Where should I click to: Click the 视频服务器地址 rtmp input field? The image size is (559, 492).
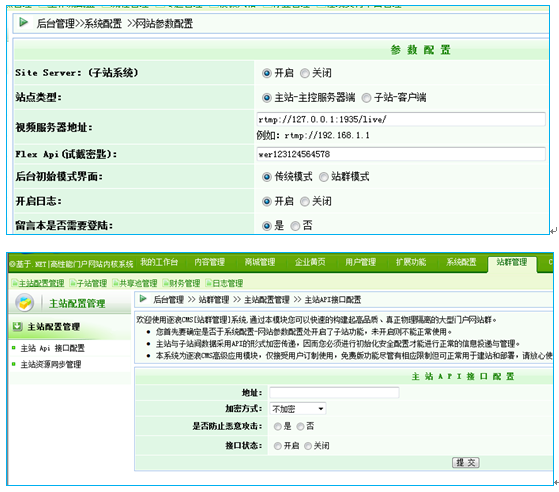401,119
